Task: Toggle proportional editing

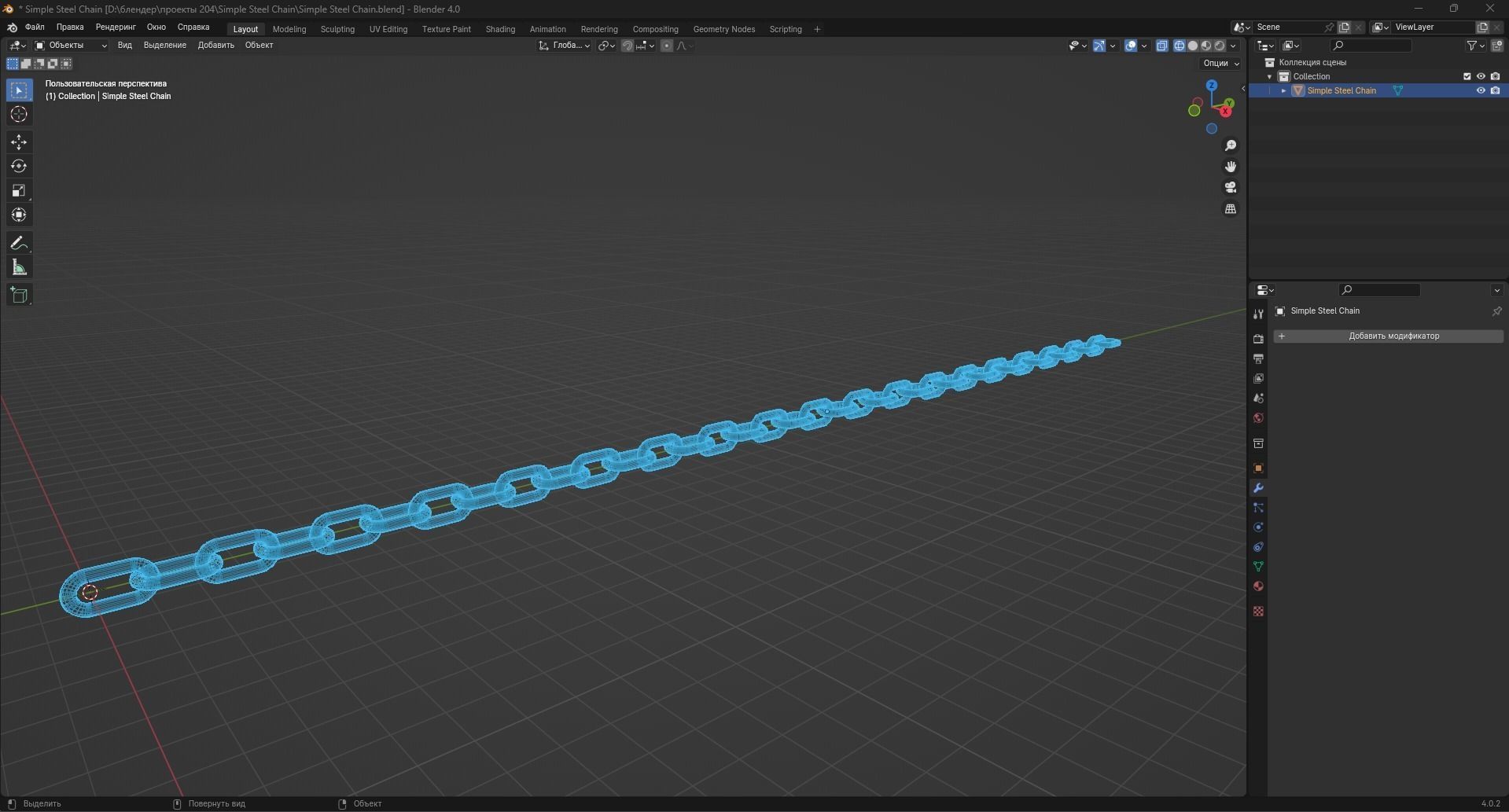Action: (x=667, y=46)
